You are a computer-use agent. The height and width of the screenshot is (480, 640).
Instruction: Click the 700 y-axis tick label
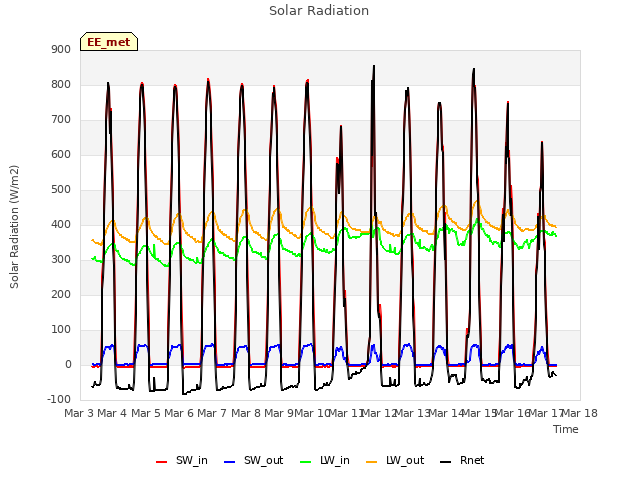[61, 120]
